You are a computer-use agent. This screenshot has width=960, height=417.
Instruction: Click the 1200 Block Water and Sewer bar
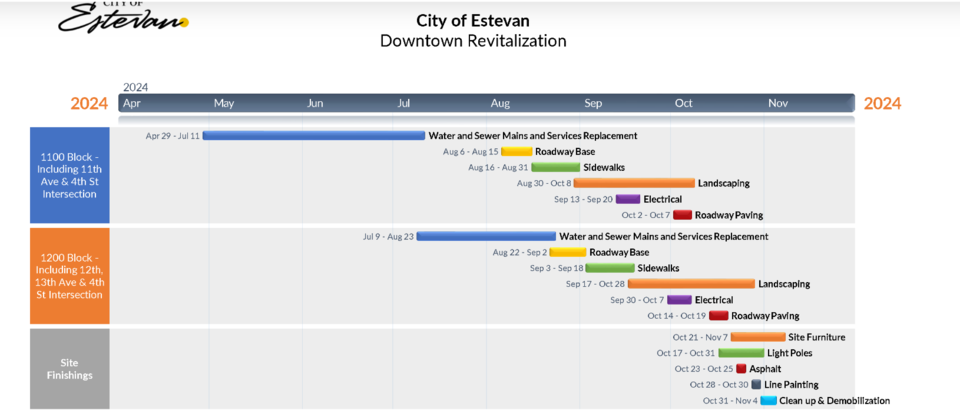click(x=486, y=236)
